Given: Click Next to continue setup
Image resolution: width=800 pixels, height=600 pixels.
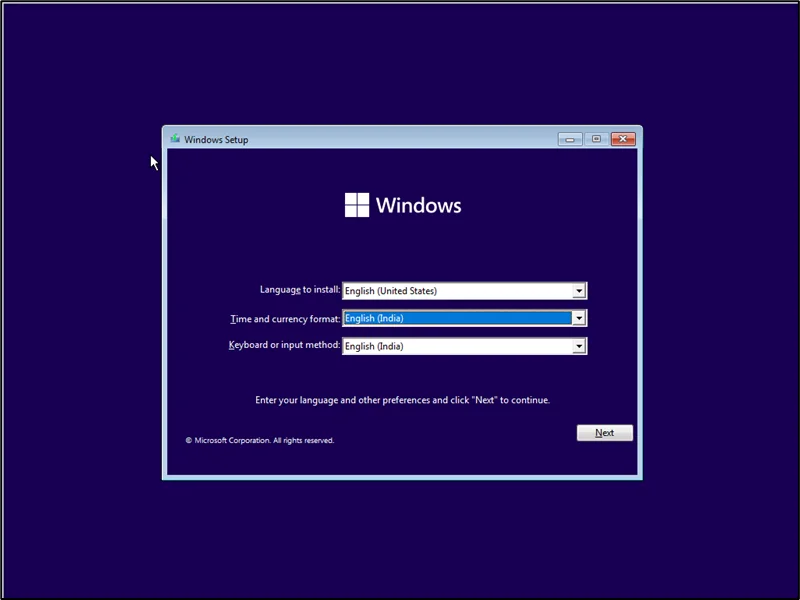Looking at the screenshot, I should pyautogui.click(x=605, y=433).
